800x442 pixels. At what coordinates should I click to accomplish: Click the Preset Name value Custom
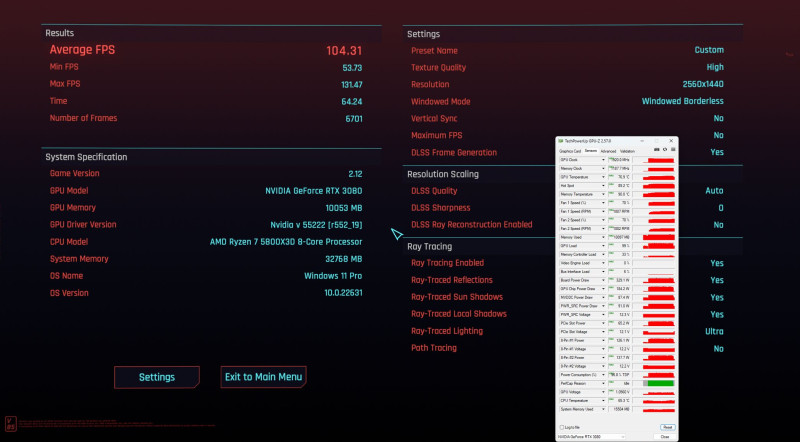709,50
